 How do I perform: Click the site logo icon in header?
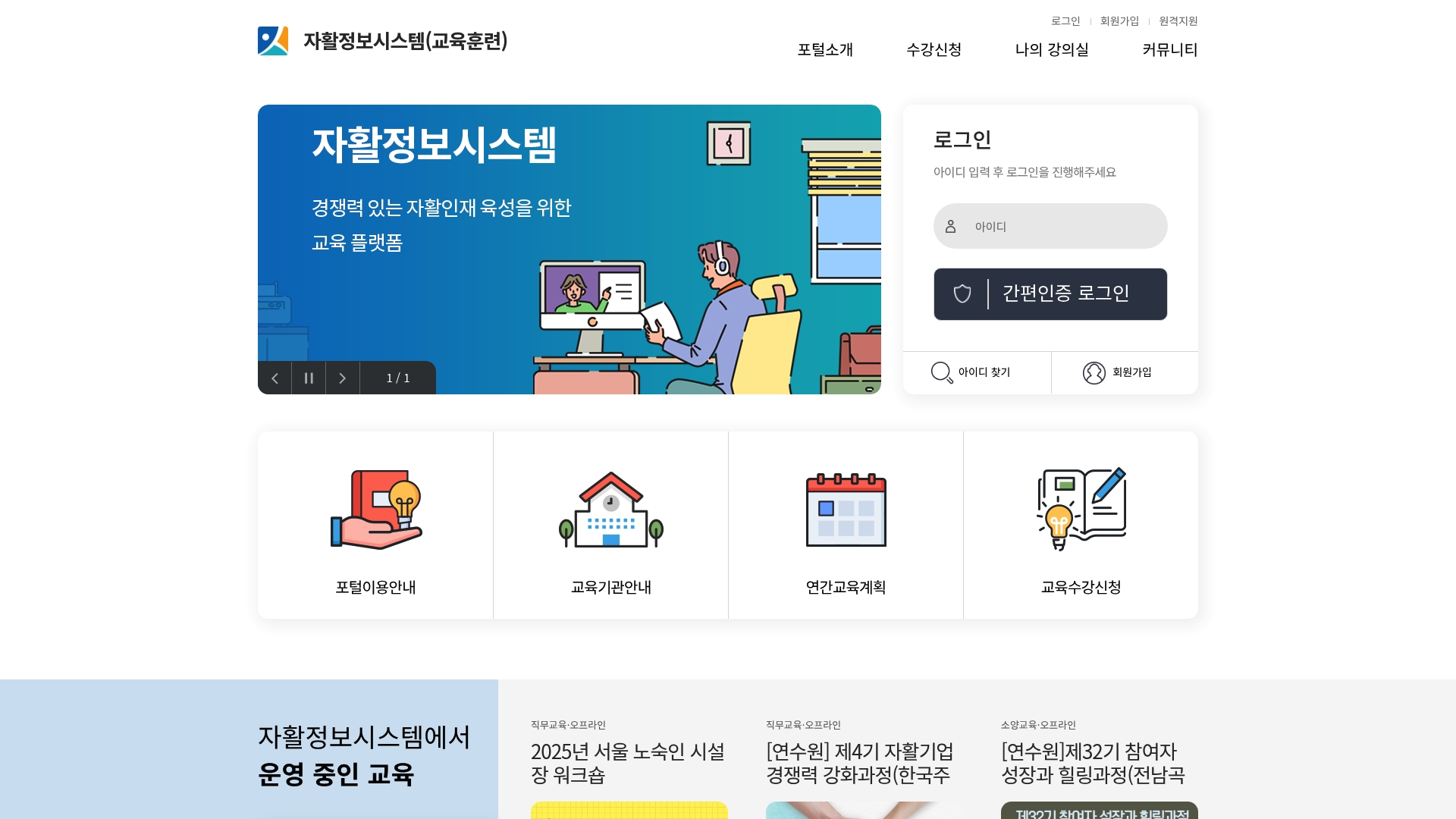[x=273, y=41]
